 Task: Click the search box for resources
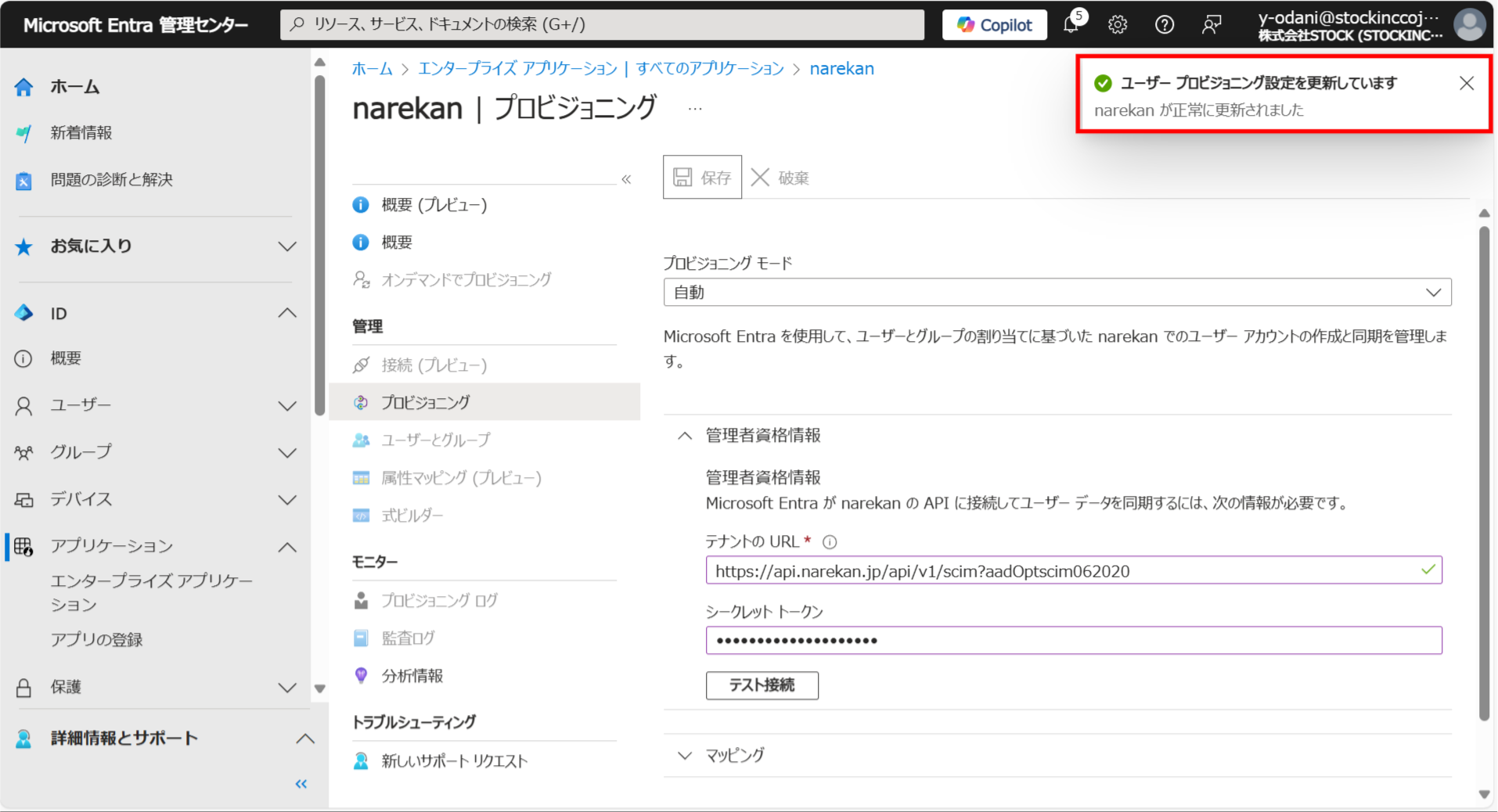click(602, 24)
